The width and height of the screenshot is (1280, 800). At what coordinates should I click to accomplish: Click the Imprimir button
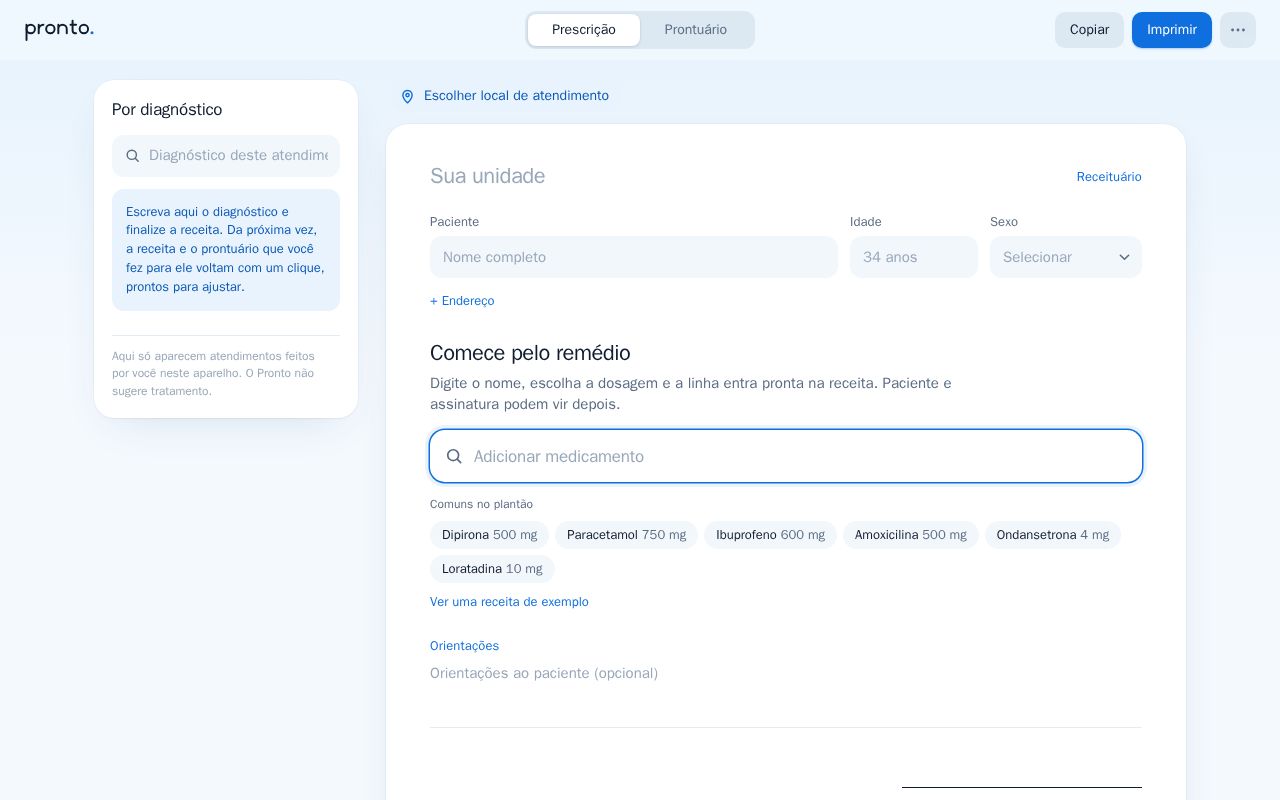1172,30
